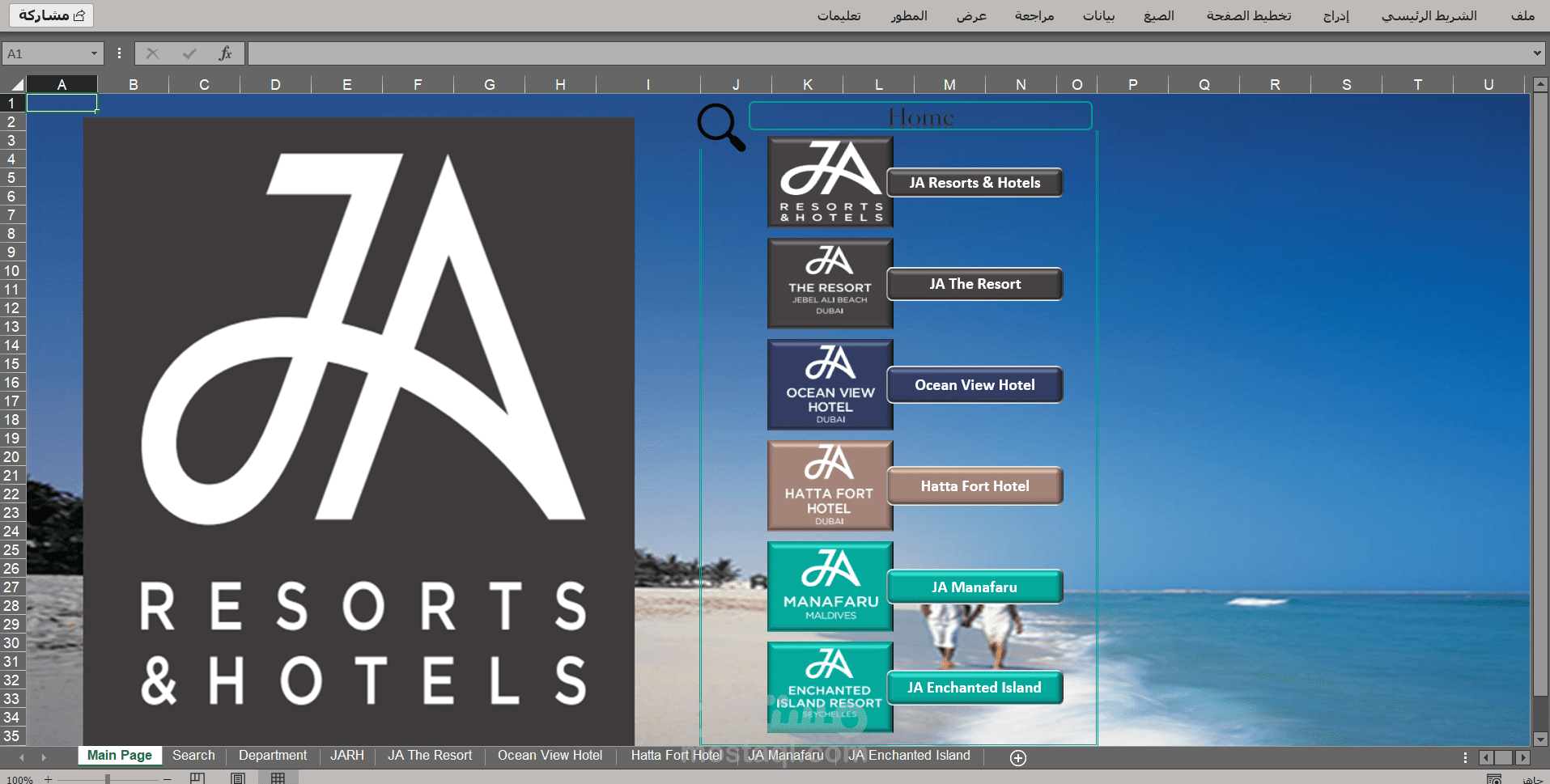
Task: Click the tab bar split three-dot handle
Action: 1465,758
